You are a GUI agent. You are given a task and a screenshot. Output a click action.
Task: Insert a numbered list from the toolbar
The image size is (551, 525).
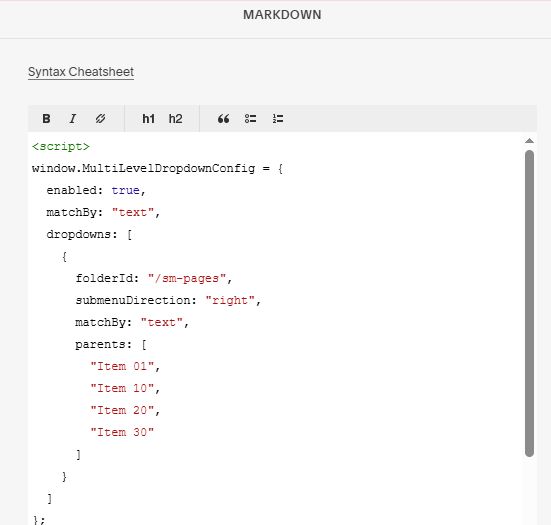coord(278,119)
